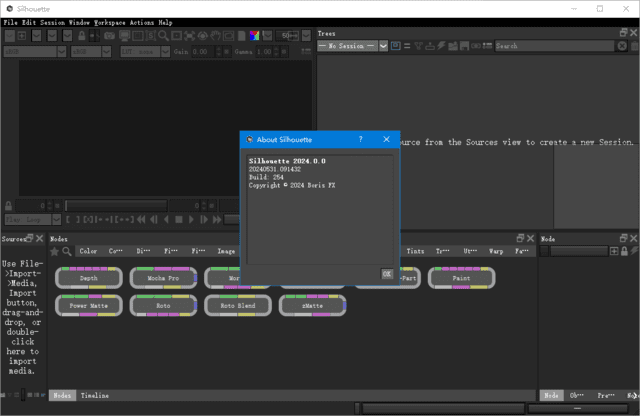Image resolution: width=640 pixels, height=416 pixels.
Task: Click the search magnifier icon in Nodes panel
Action: pyautogui.click(x=67, y=252)
